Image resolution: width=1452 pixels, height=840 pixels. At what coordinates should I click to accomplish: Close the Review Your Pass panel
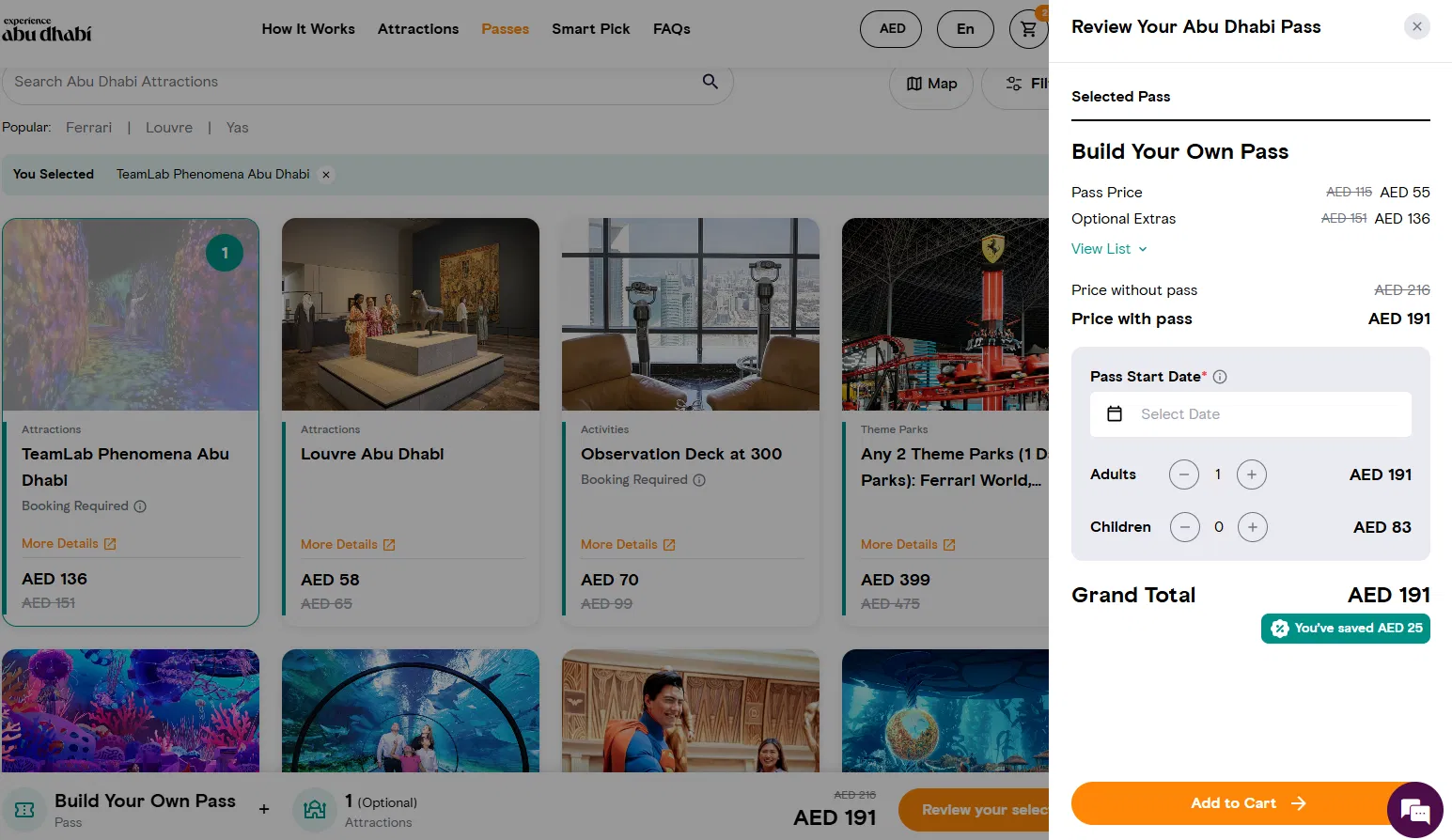coord(1416,26)
